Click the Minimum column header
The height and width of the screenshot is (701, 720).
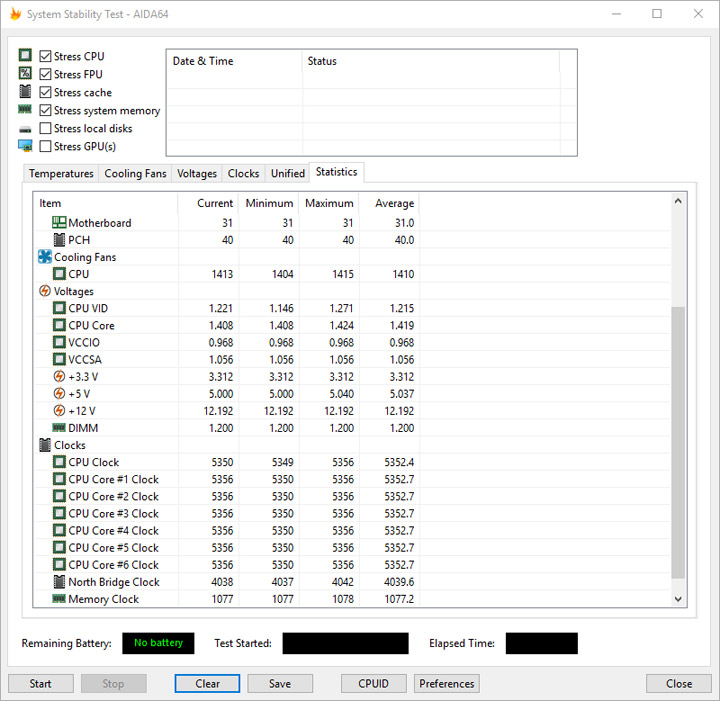[269, 203]
